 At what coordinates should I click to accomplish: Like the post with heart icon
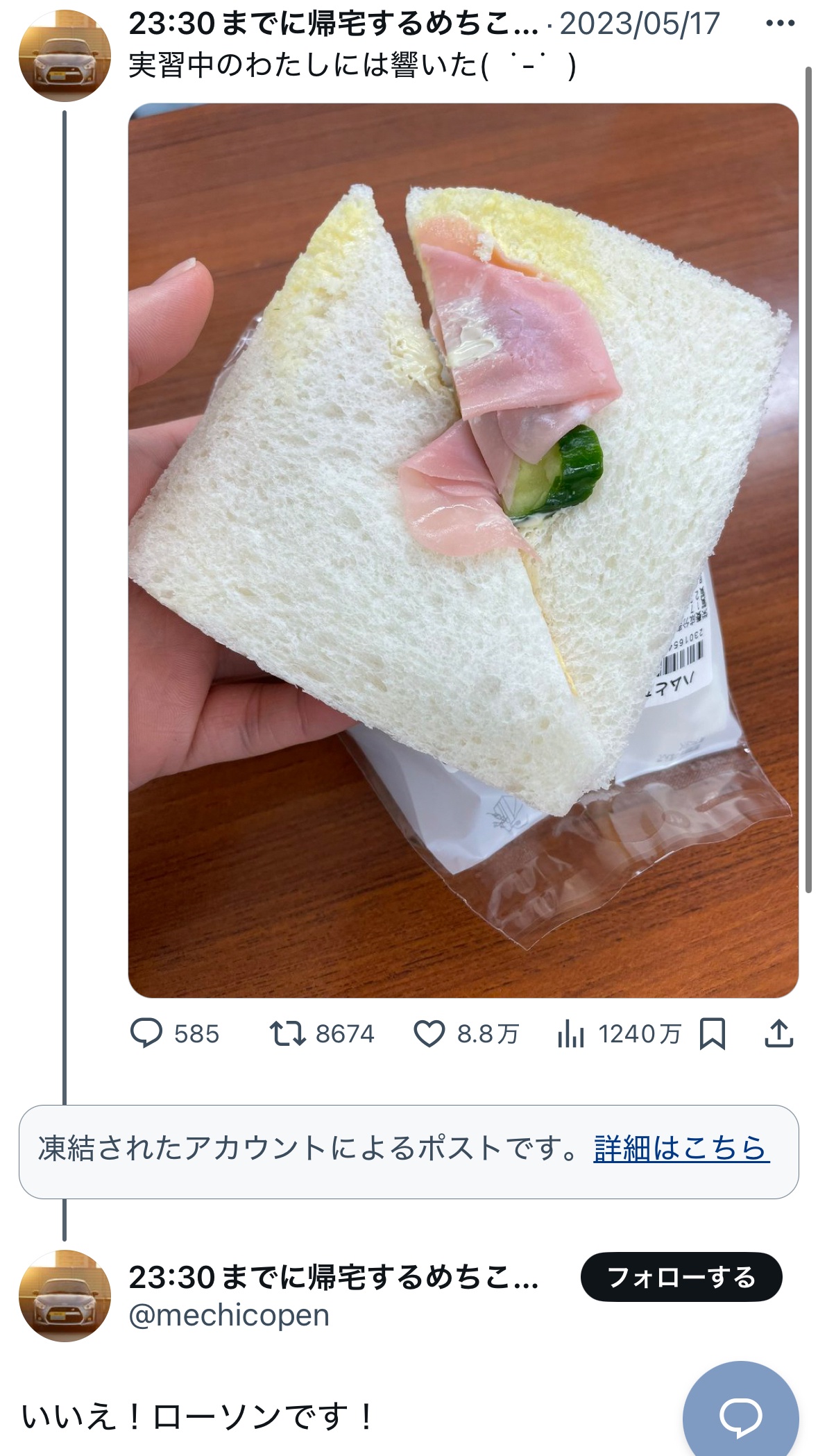(429, 1033)
